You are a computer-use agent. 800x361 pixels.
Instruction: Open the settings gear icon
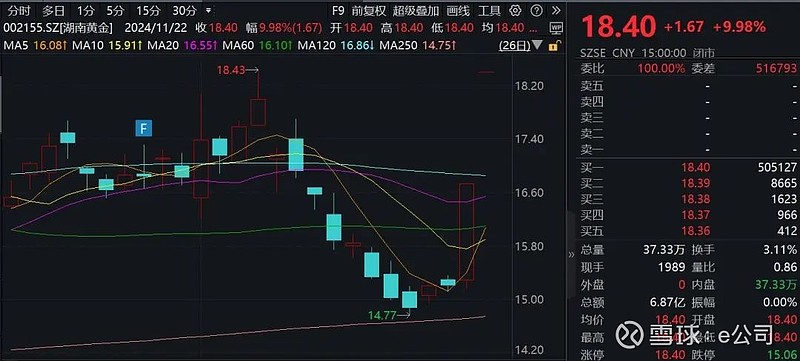tap(516, 10)
